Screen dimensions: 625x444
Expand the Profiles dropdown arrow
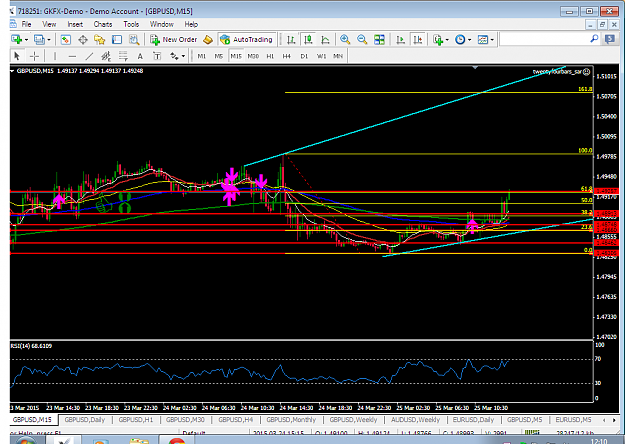point(49,40)
